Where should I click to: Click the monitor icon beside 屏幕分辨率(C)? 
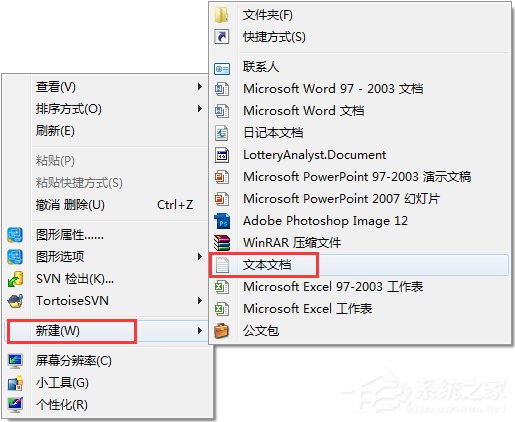click(15, 361)
